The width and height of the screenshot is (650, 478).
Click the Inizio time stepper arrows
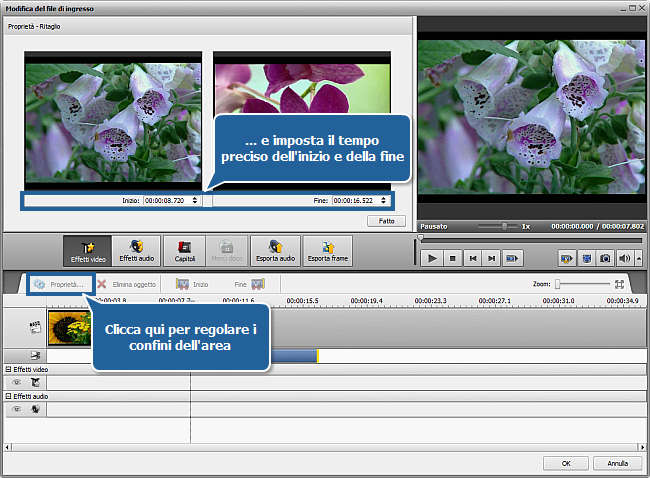195,201
